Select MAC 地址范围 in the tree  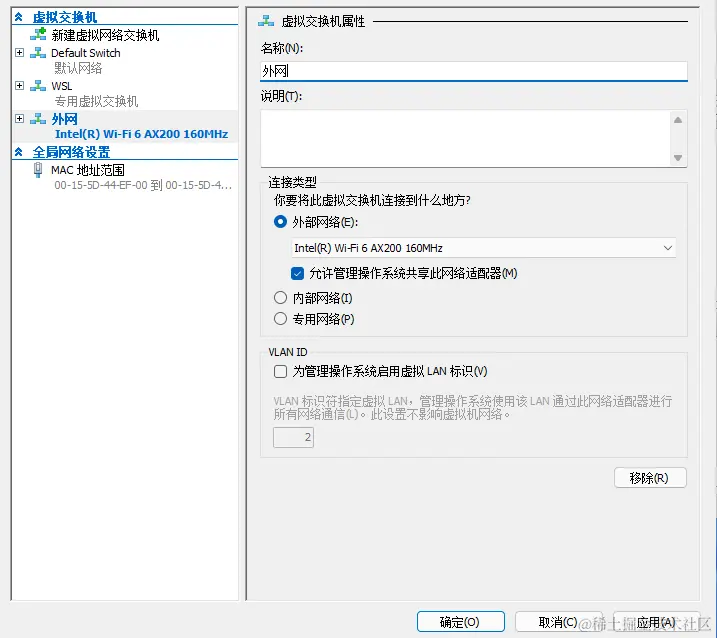point(88,170)
